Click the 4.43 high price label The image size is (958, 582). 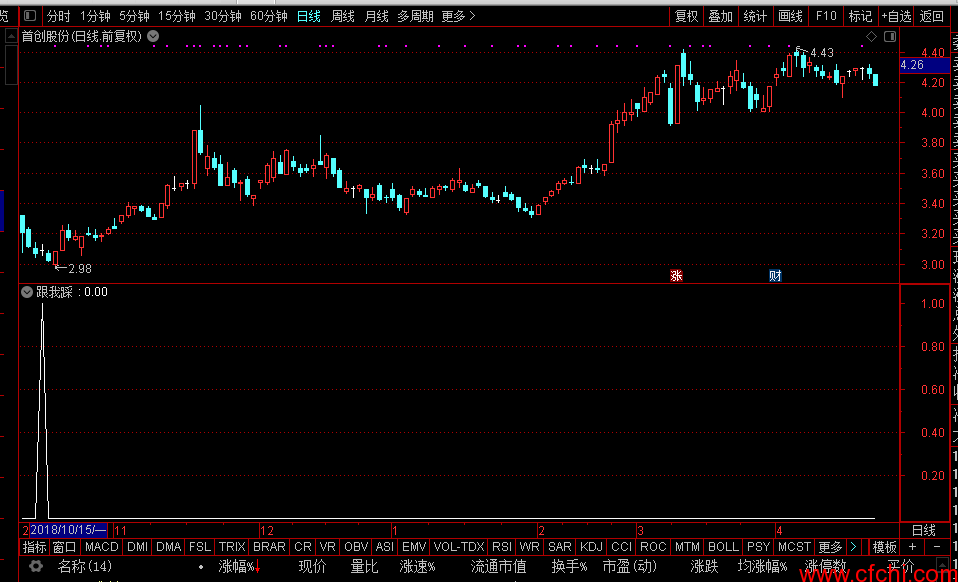[x=822, y=53]
